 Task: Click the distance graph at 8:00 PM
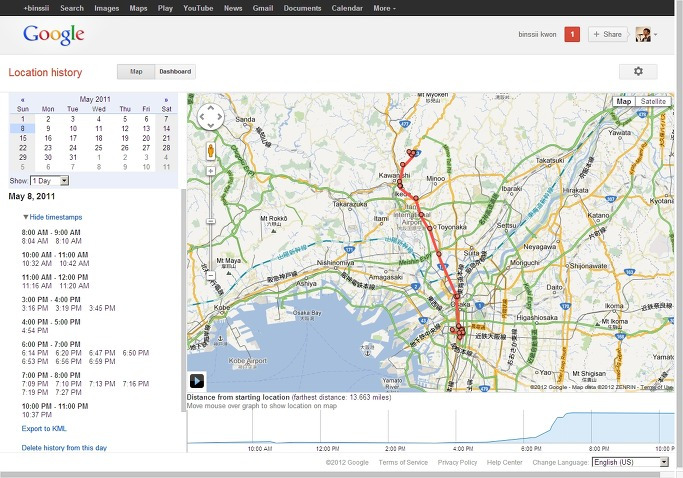(592, 429)
